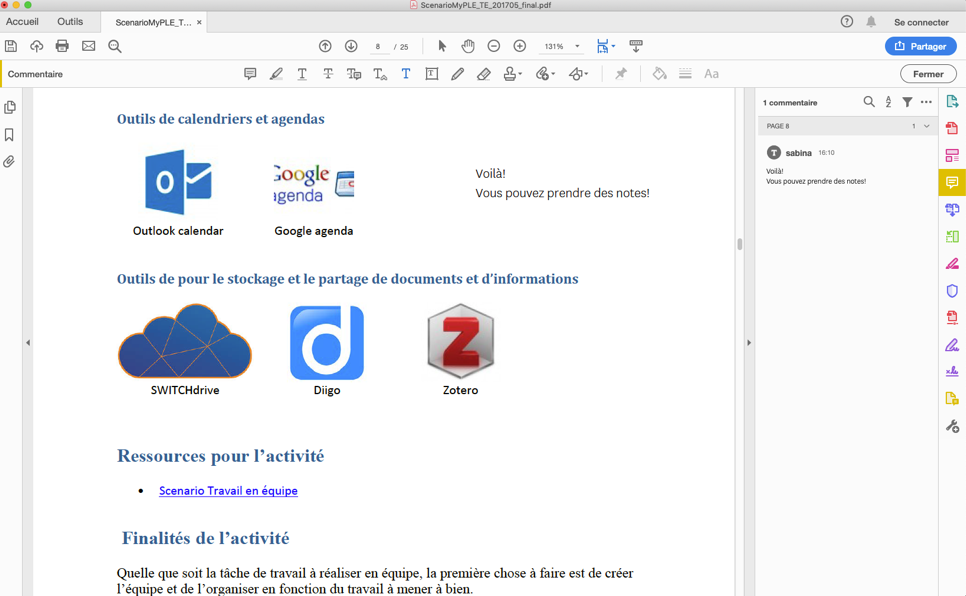This screenshot has width=966, height=596.
Task: Select the eraser tool
Action: pyautogui.click(x=483, y=74)
